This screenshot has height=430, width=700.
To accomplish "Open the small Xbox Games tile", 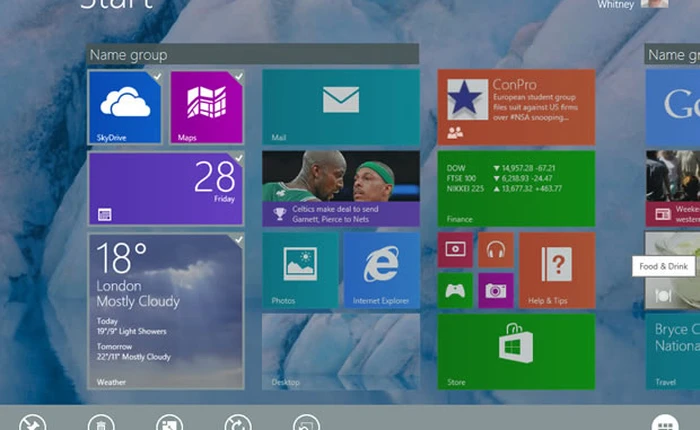I will coord(455,291).
